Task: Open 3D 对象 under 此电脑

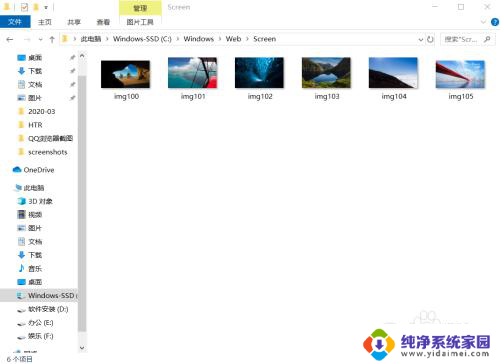Action: click(40, 201)
